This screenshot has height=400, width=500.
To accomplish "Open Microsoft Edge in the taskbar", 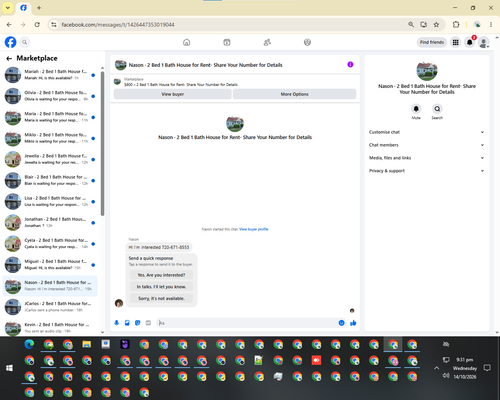I will [29, 344].
